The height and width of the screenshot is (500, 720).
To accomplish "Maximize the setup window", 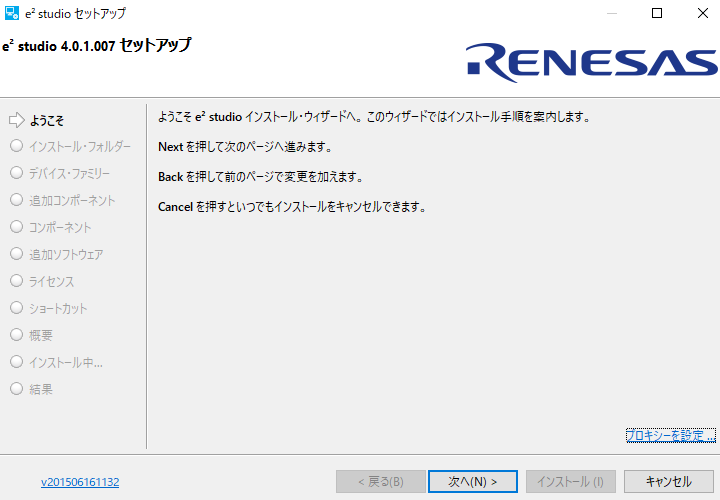I will pos(657,13).
